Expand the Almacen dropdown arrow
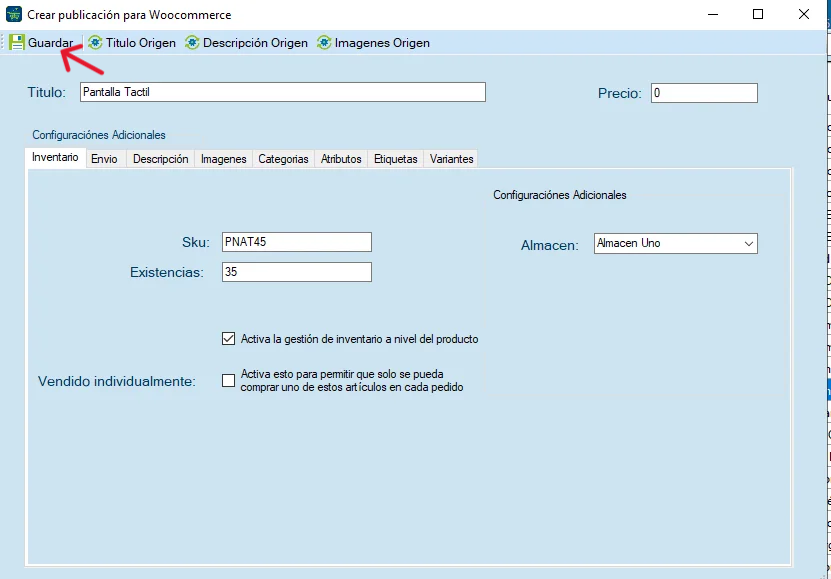 748,244
